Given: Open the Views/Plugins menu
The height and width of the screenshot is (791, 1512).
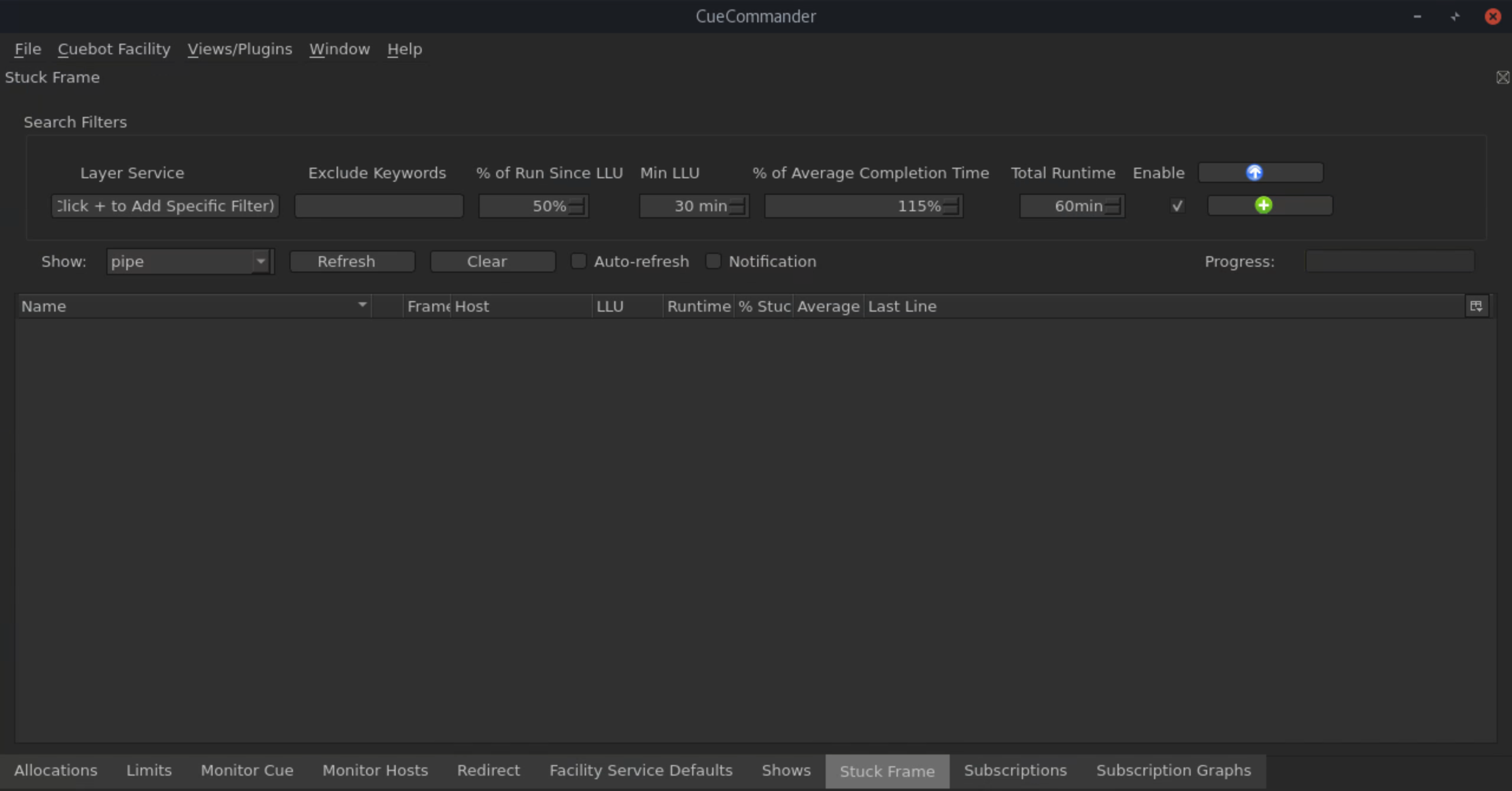Looking at the screenshot, I should coord(240,49).
